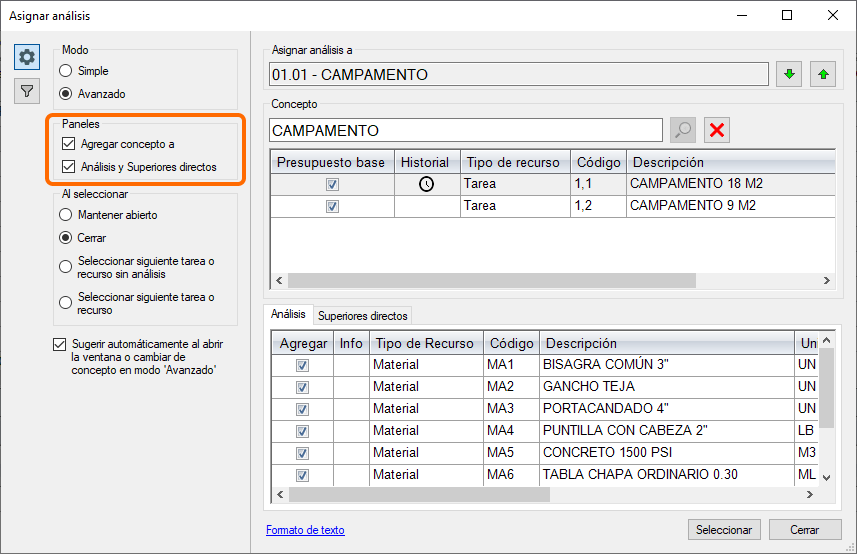Select GANCHO TEJA description cell
The width and height of the screenshot is (857, 554).
667,387
